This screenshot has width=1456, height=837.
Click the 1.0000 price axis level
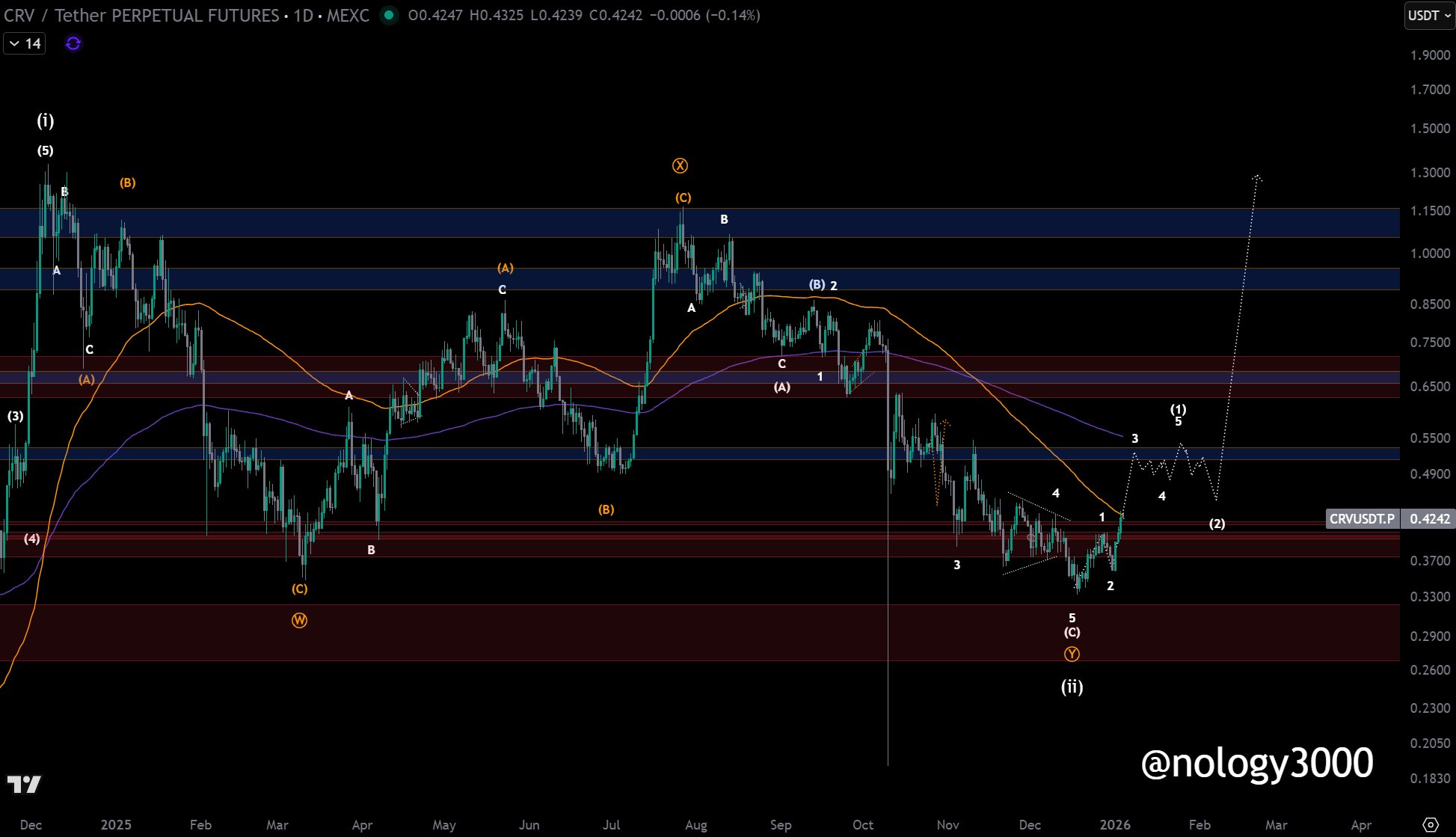click(x=1429, y=253)
